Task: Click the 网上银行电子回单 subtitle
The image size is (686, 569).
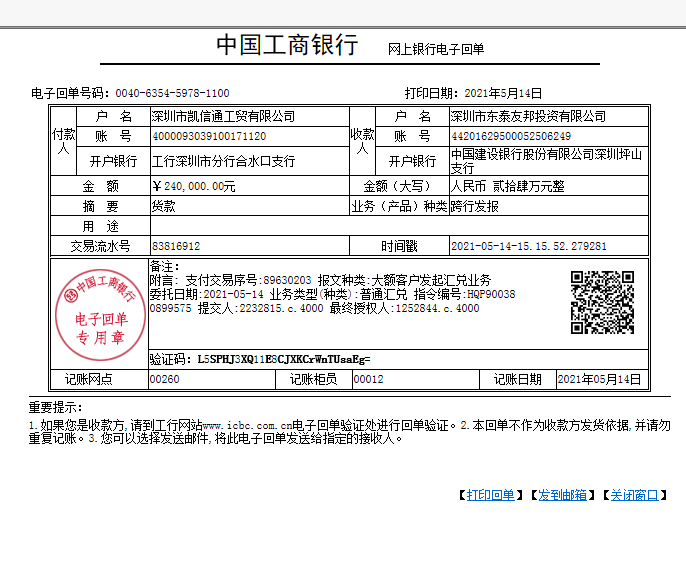Action: click(436, 49)
